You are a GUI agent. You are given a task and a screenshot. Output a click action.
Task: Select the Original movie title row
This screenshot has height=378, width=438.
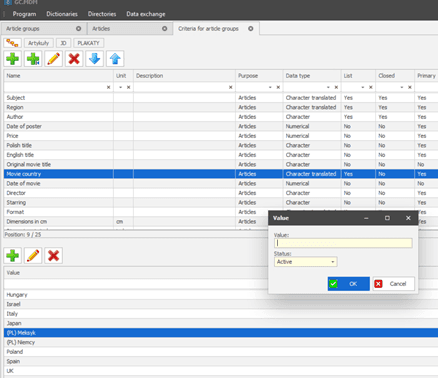pyautogui.click(x=221, y=164)
